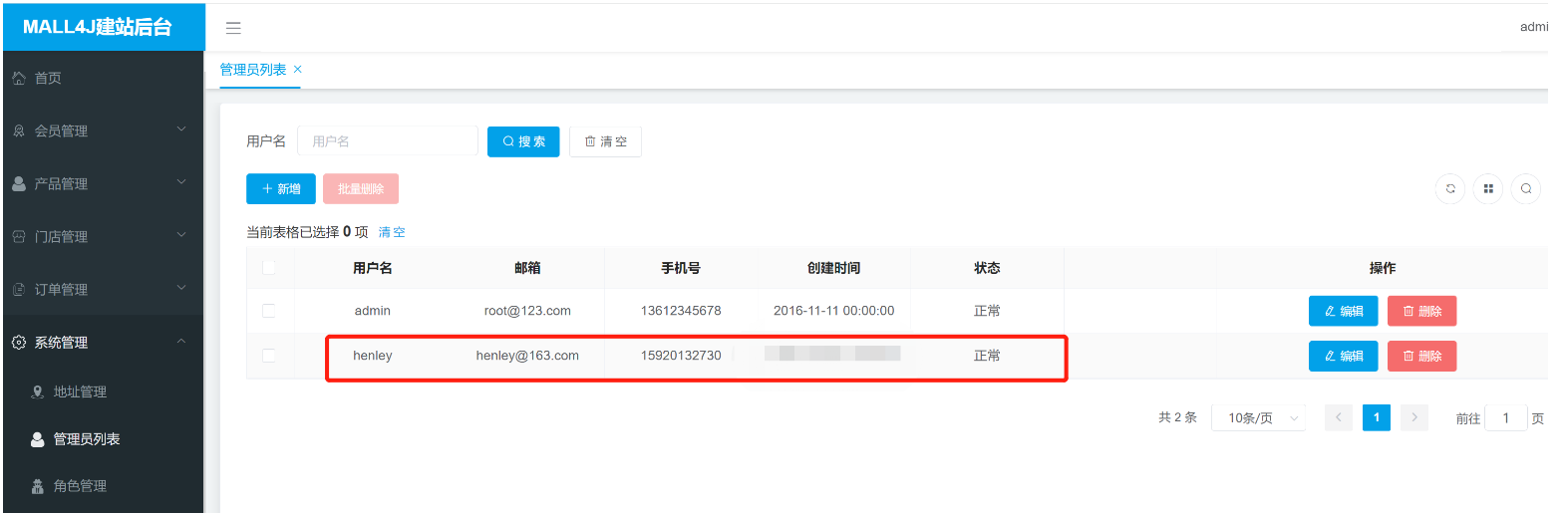
Task: Expand the 门店管理 menu chevron
Action: [181, 235]
